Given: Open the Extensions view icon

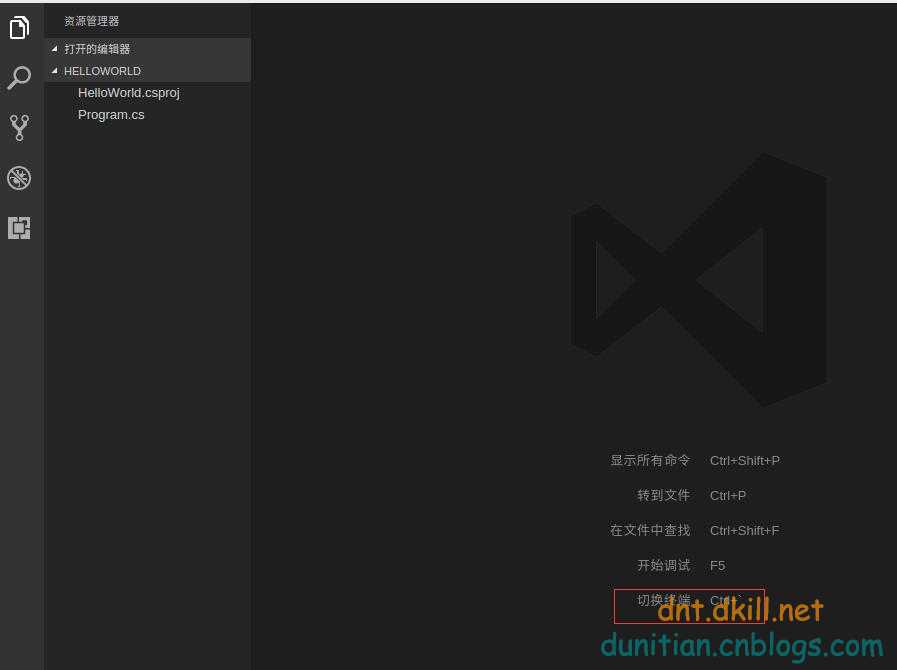Looking at the screenshot, I should pyautogui.click(x=19, y=228).
